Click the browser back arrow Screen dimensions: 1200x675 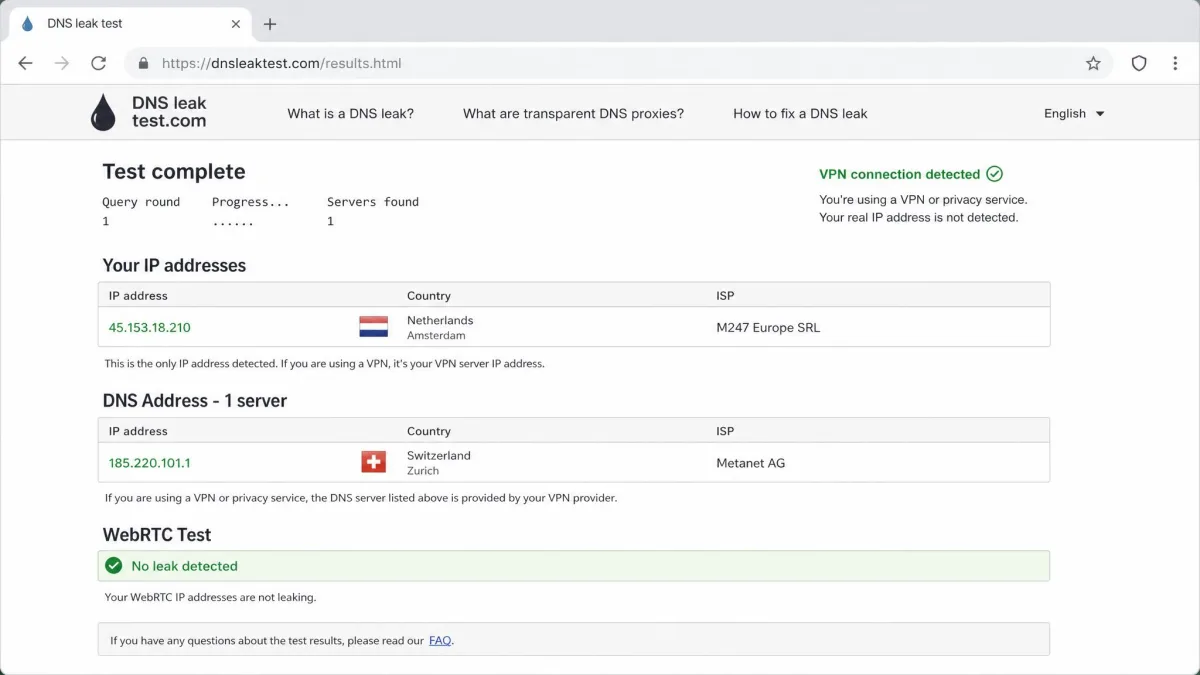click(26, 63)
